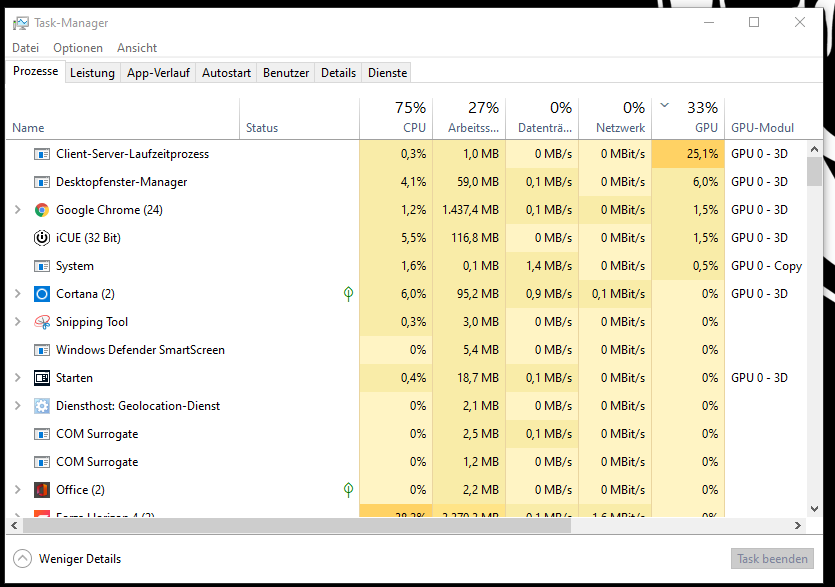835x587 pixels.
Task: Select the Client-Server-Laufzeitprozess row name
Action: 133,154
